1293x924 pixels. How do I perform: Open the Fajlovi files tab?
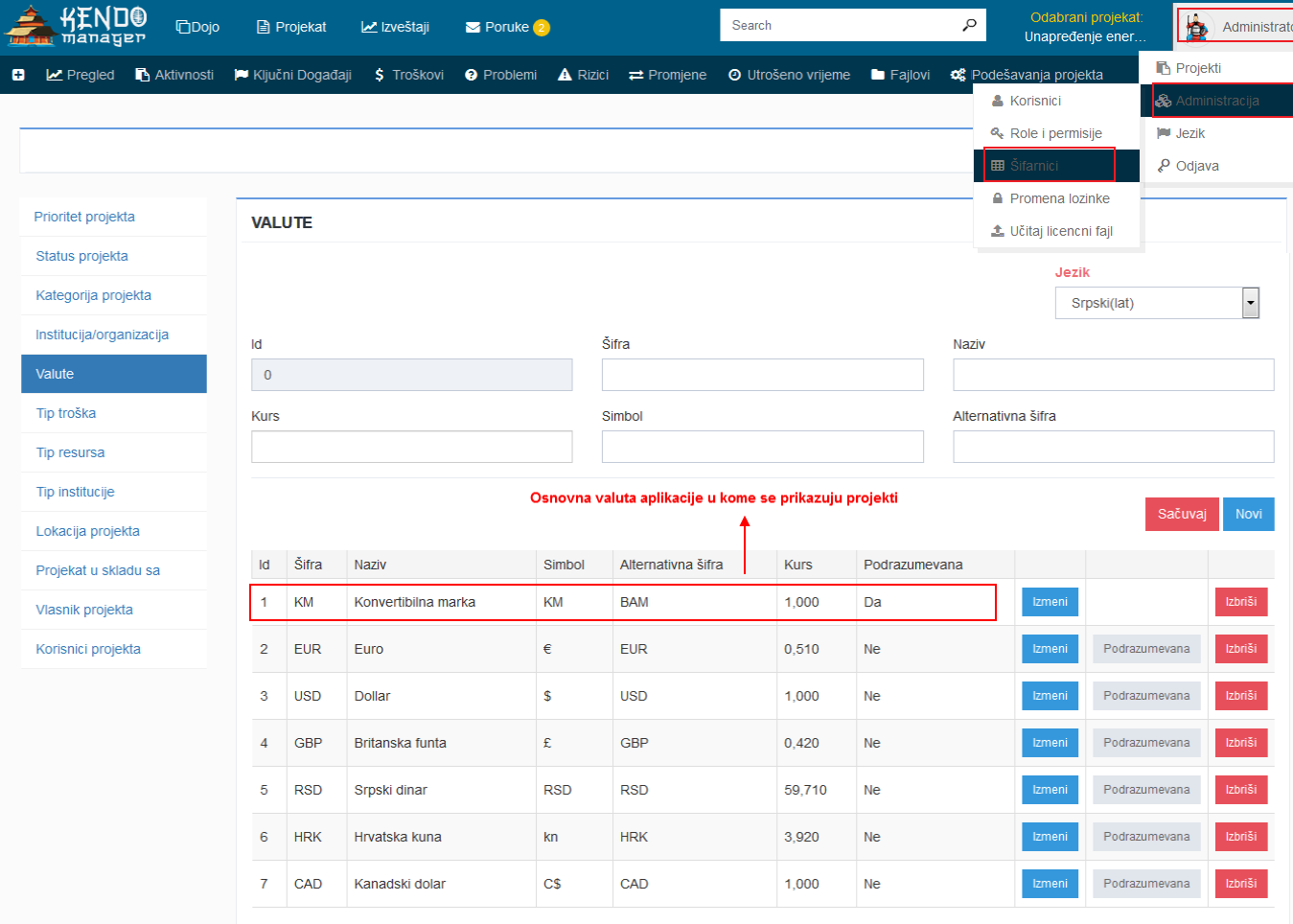(x=900, y=75)
